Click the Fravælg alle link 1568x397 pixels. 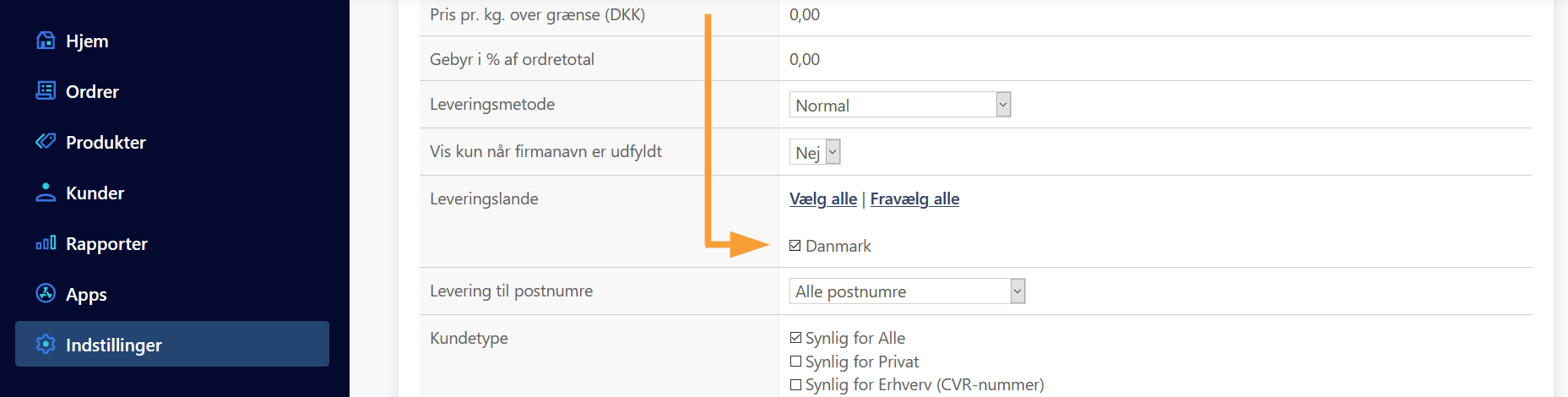[x=914, y=198]
